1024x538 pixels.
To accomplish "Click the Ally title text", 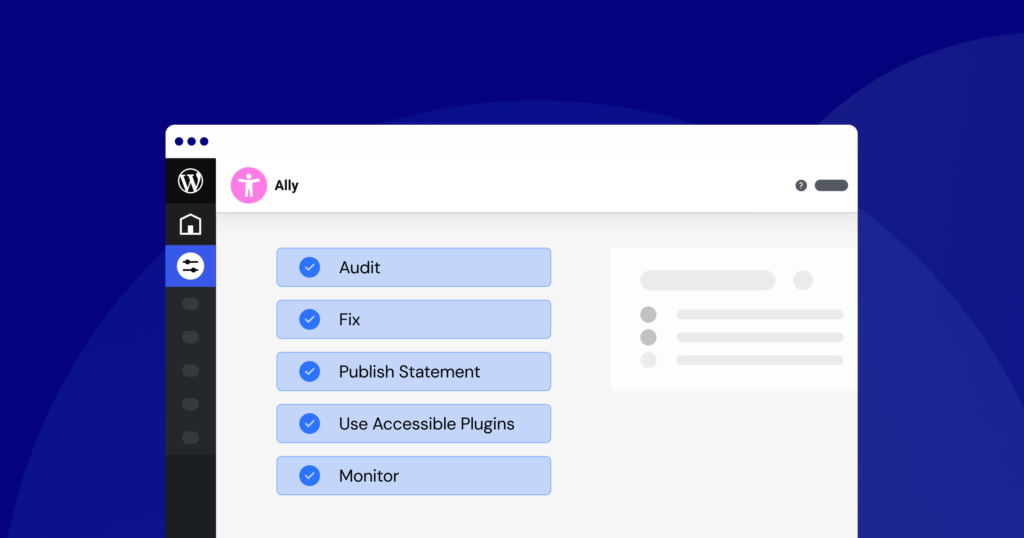I will 287,185.
